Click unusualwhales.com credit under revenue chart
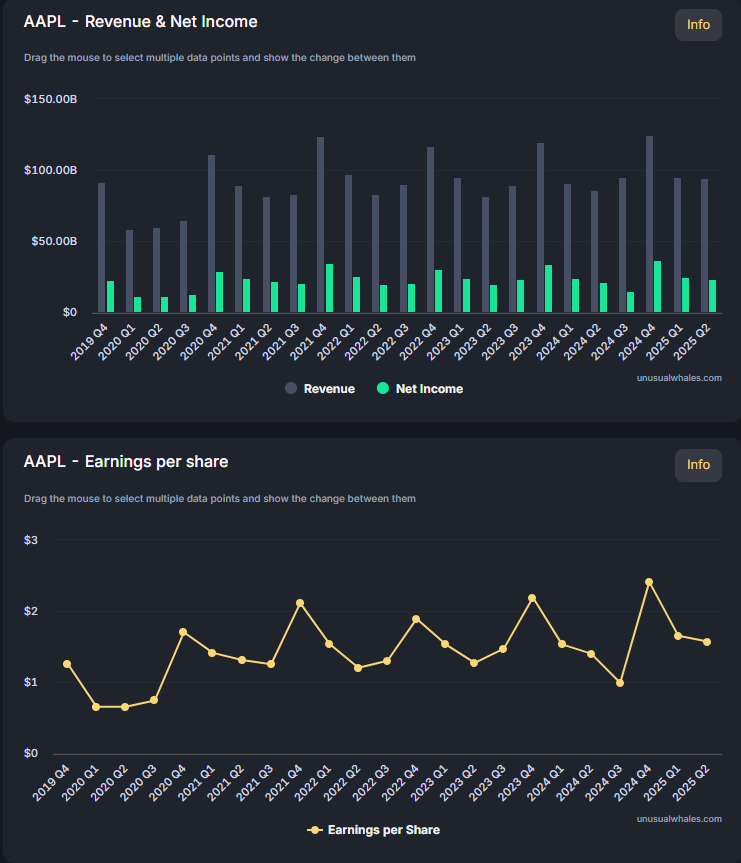This screenshot has width=741, height=863. (x=678, y=378)
